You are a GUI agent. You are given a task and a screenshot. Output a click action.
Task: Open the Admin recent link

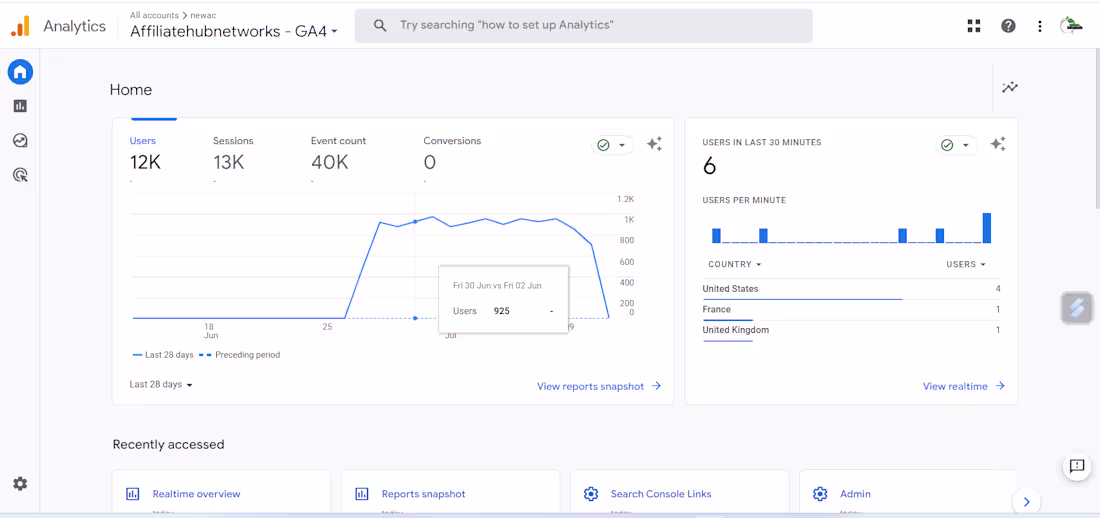pyautogui.click(x=855, y=494)
